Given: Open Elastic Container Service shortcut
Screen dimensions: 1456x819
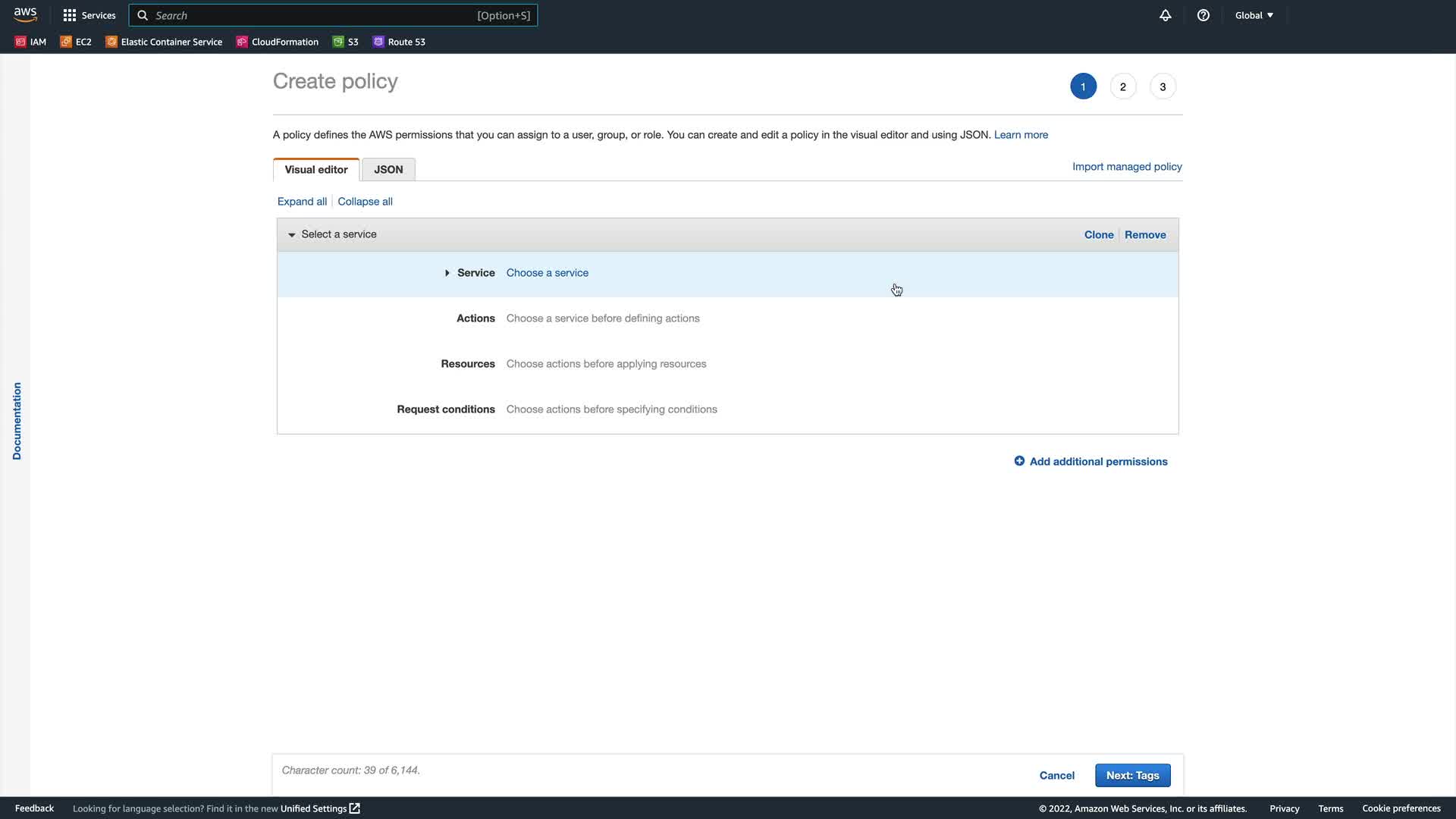Looking at the screenshot, I should [164, 42].
